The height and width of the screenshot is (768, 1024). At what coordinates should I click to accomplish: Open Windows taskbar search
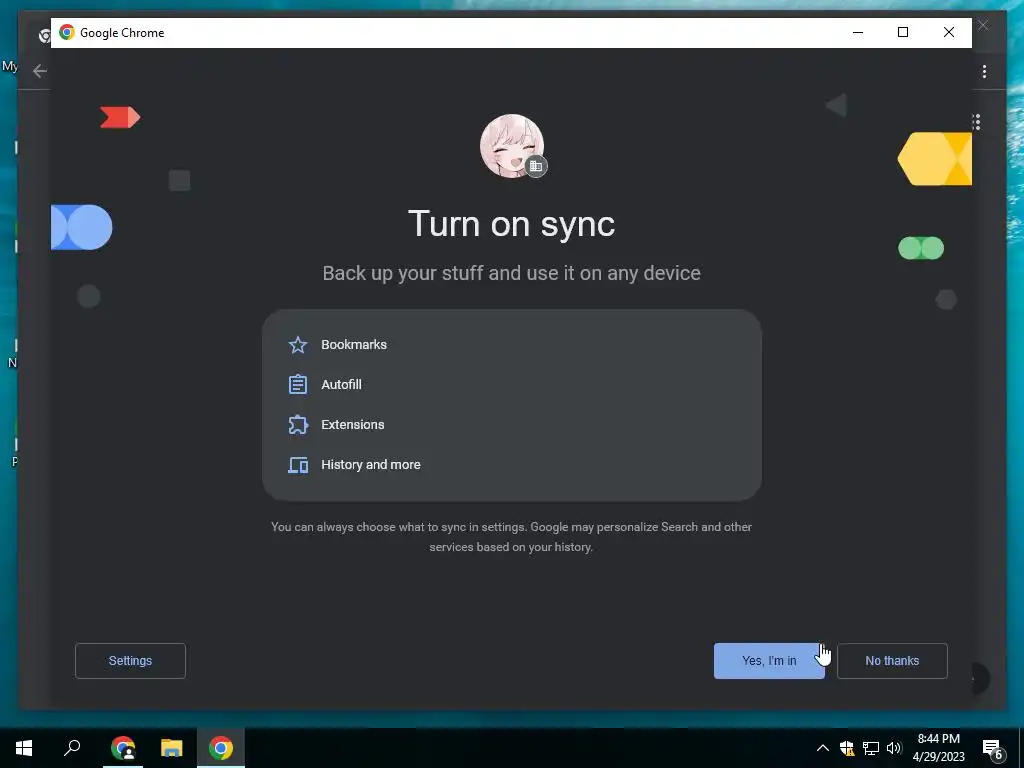click(72, 748)
